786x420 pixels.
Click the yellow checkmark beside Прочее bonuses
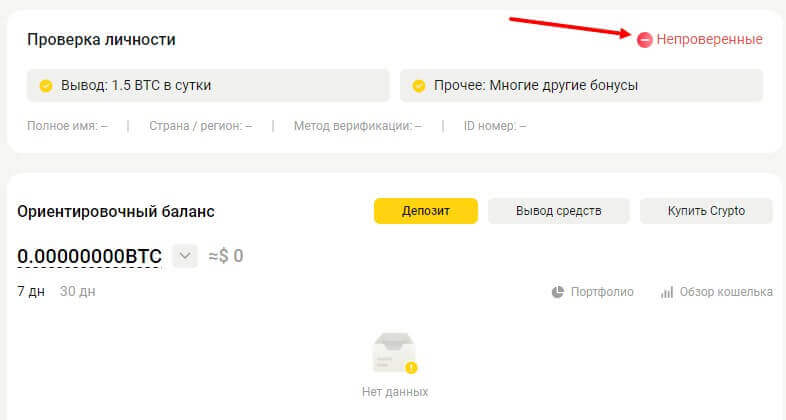click(418, 85)
